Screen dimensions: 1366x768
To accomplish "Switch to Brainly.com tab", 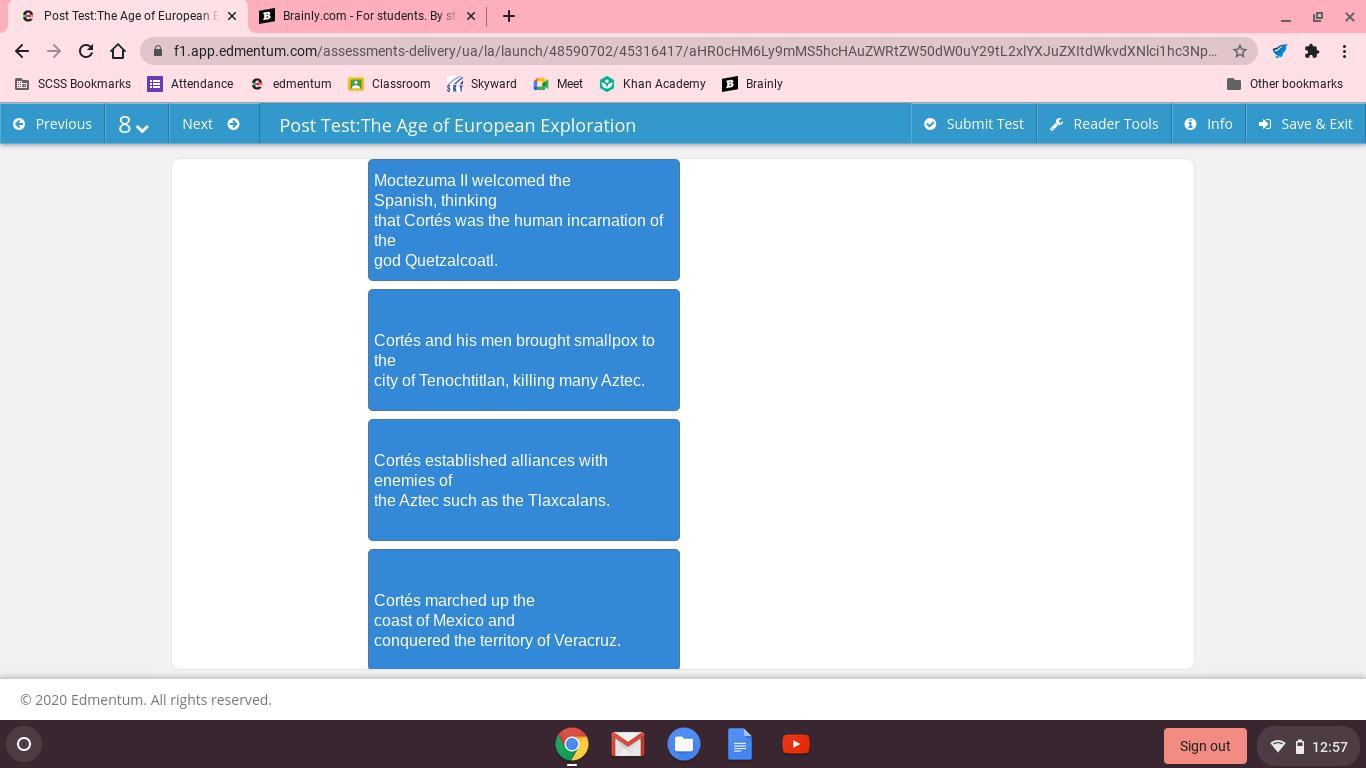I will tap(366, 16).
